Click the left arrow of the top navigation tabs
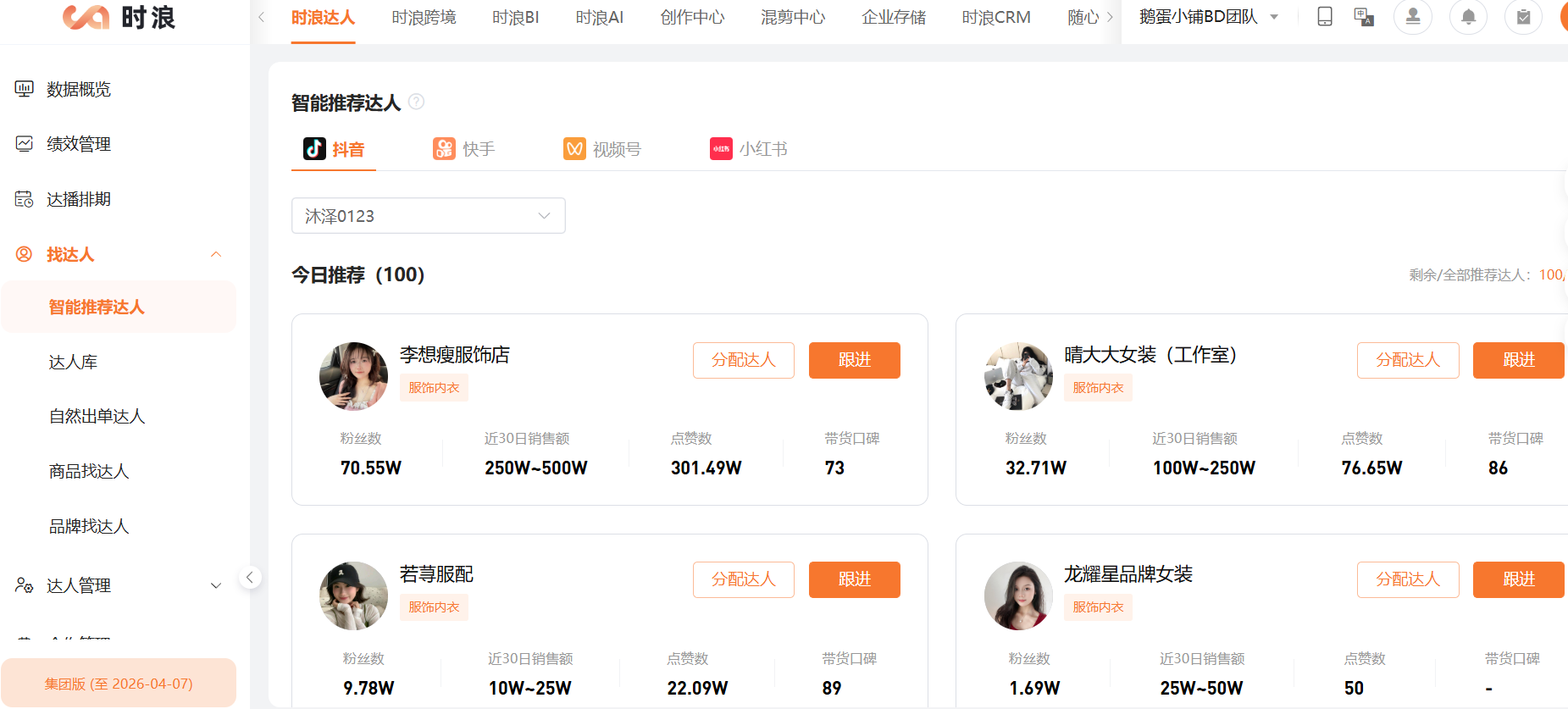Viewport: 1568px width, 709px height. [262, 17]
